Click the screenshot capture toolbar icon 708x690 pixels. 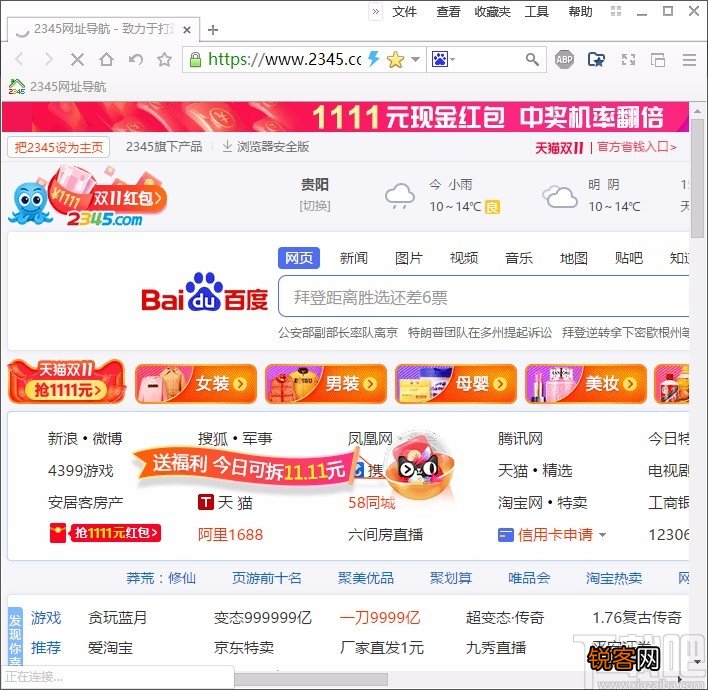coord(628,59)
